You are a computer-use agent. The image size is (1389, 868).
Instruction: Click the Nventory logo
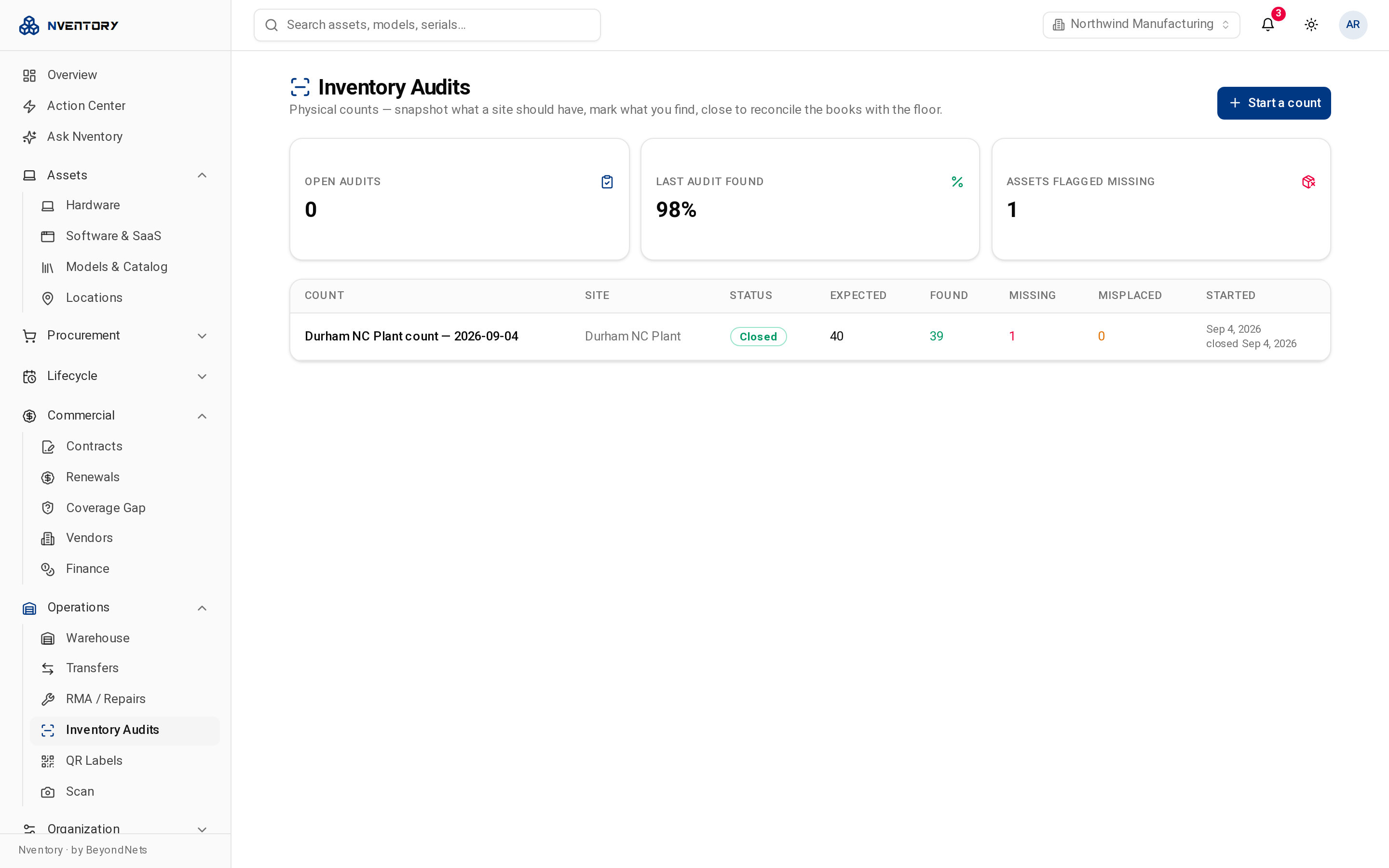(x=68, y=25)
